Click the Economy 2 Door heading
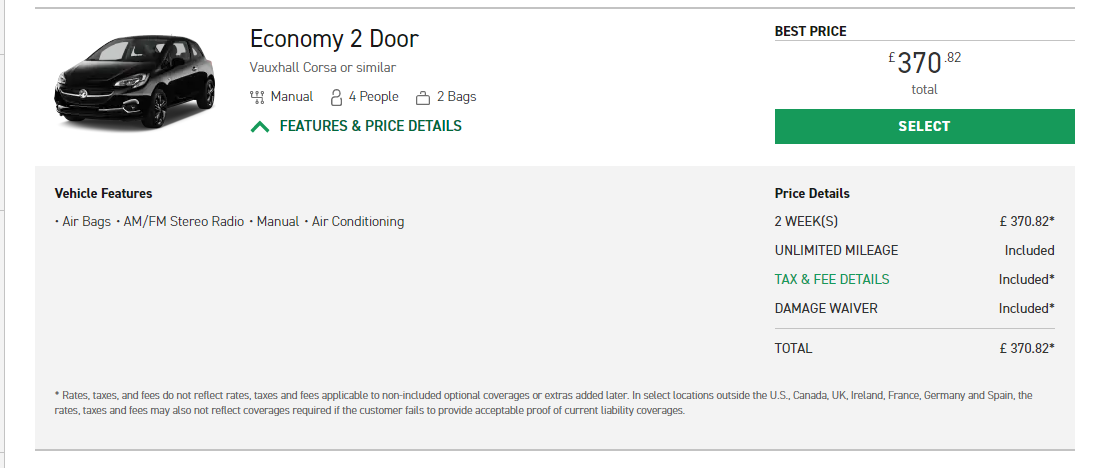The width and height of the screenshot is (1101, 468). 334,39
